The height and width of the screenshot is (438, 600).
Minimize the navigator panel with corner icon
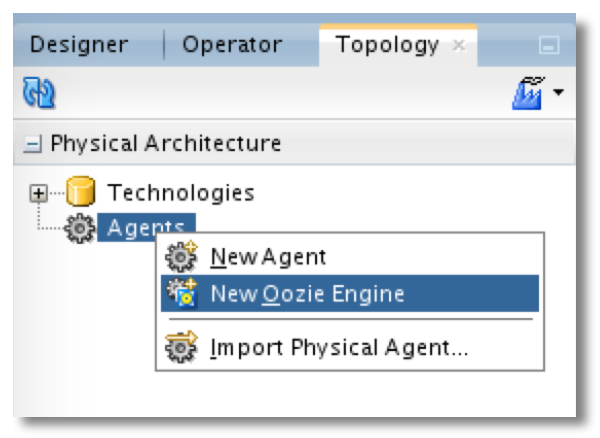click(x=549, y=45)
